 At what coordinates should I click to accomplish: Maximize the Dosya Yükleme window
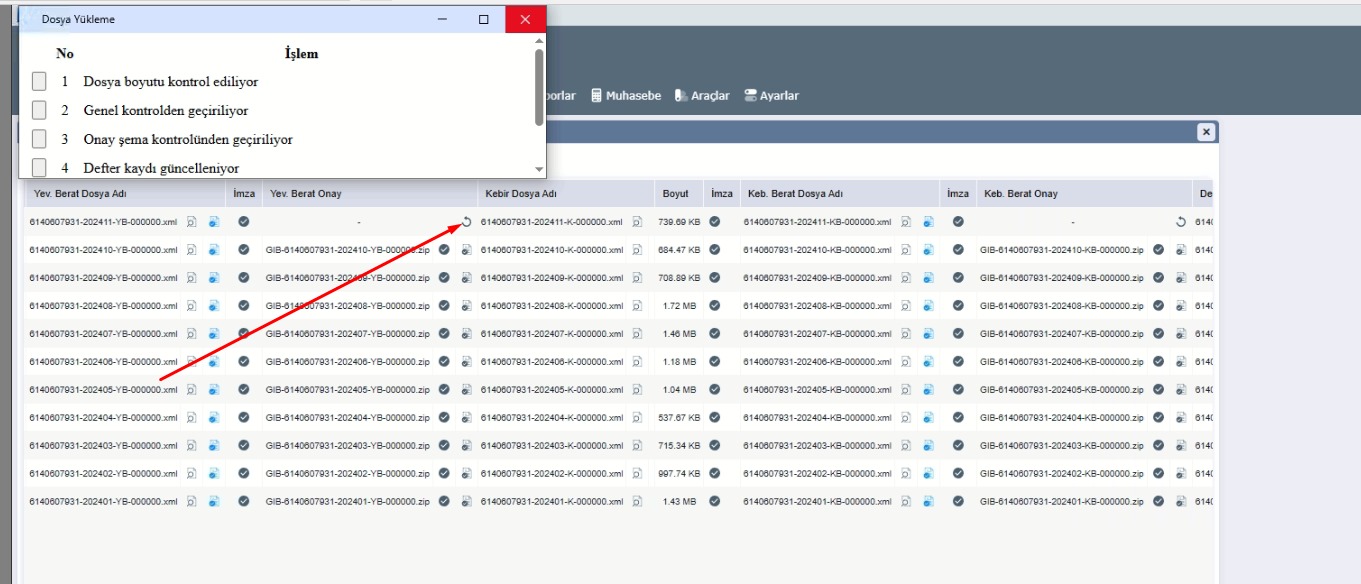484,19
